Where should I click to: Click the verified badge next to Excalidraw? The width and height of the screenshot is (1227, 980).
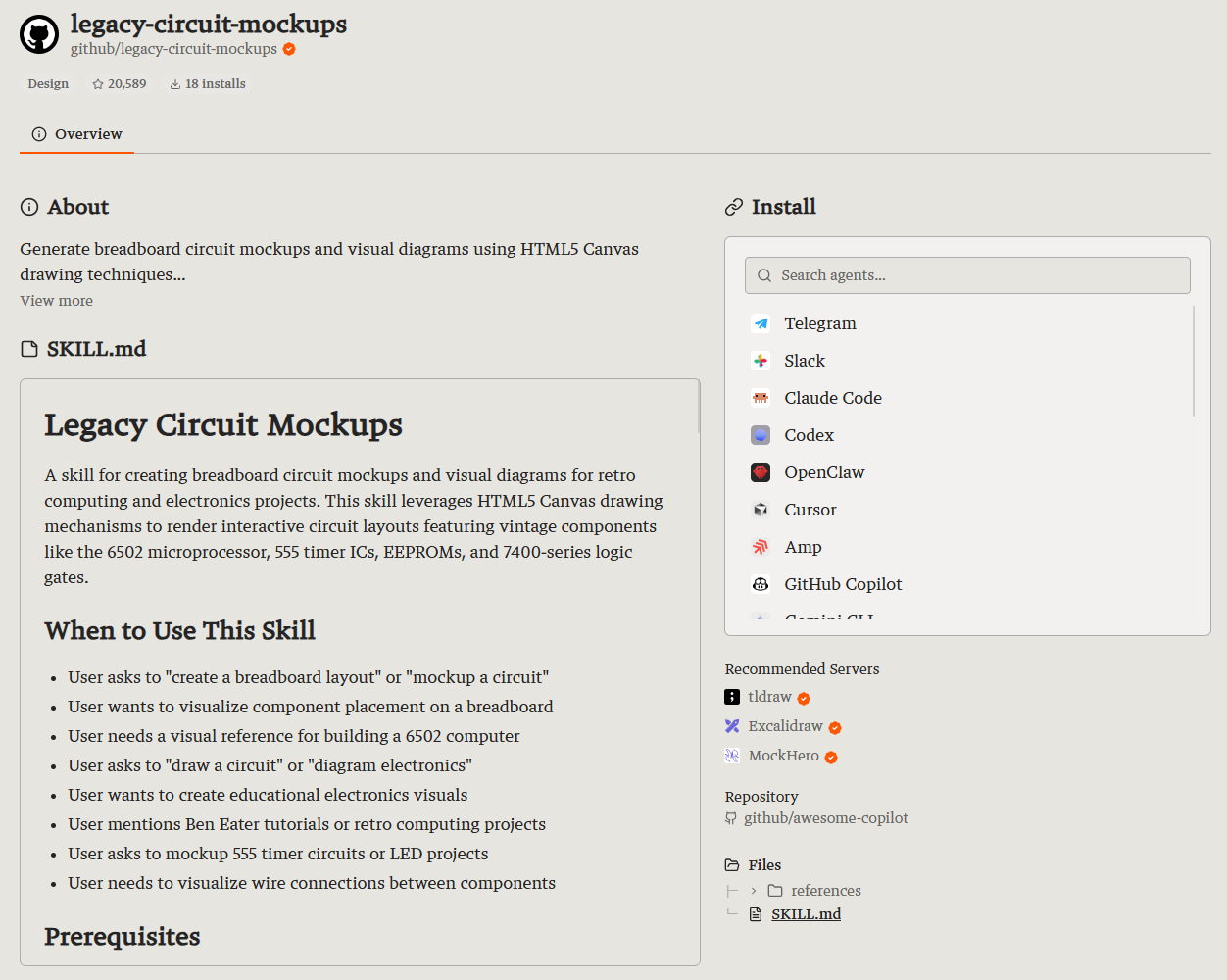[x=835, y=728]
